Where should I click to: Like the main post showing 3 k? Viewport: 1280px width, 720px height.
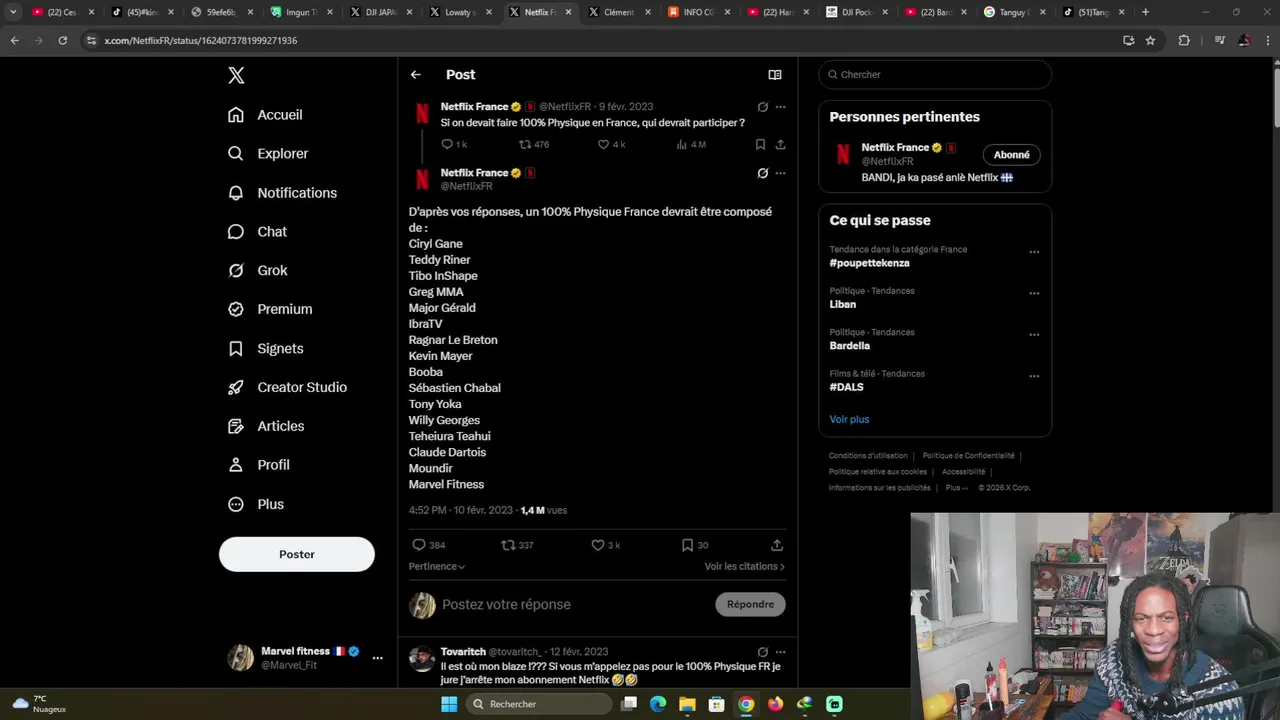[598, 545]
